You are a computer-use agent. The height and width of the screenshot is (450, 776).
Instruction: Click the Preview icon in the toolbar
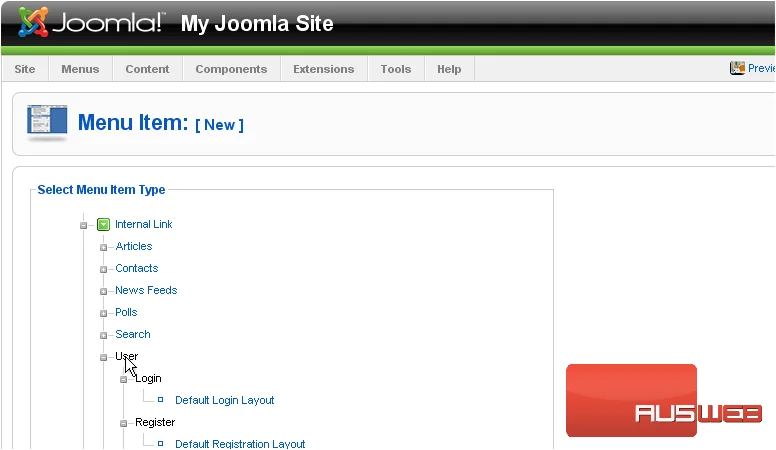coord(737,68)
